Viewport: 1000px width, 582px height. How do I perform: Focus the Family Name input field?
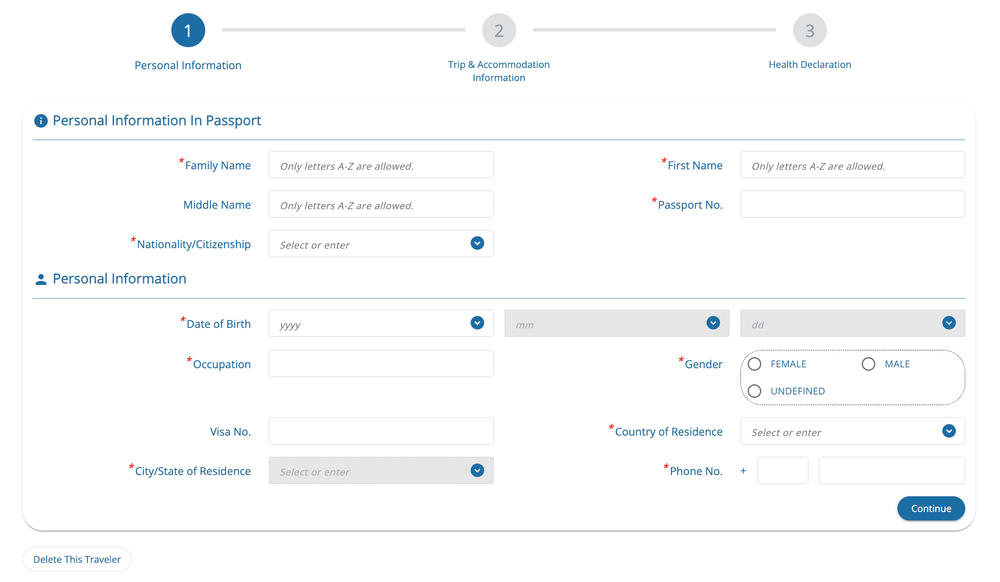pyautogui.click(x=381, y=165)
